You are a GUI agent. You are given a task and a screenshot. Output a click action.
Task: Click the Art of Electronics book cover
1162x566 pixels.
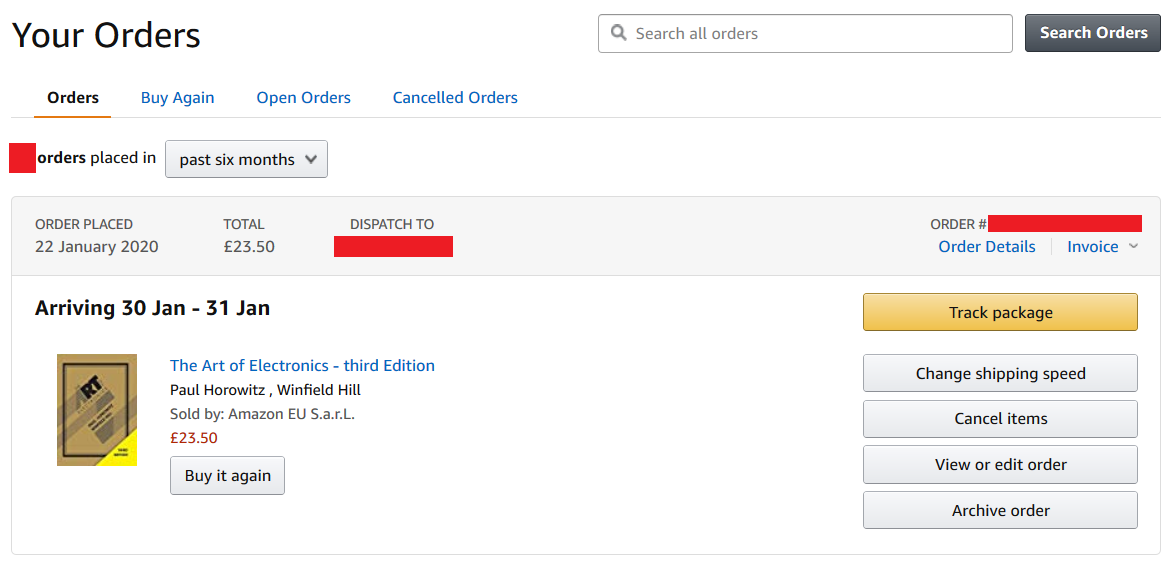tap(97, 410)
